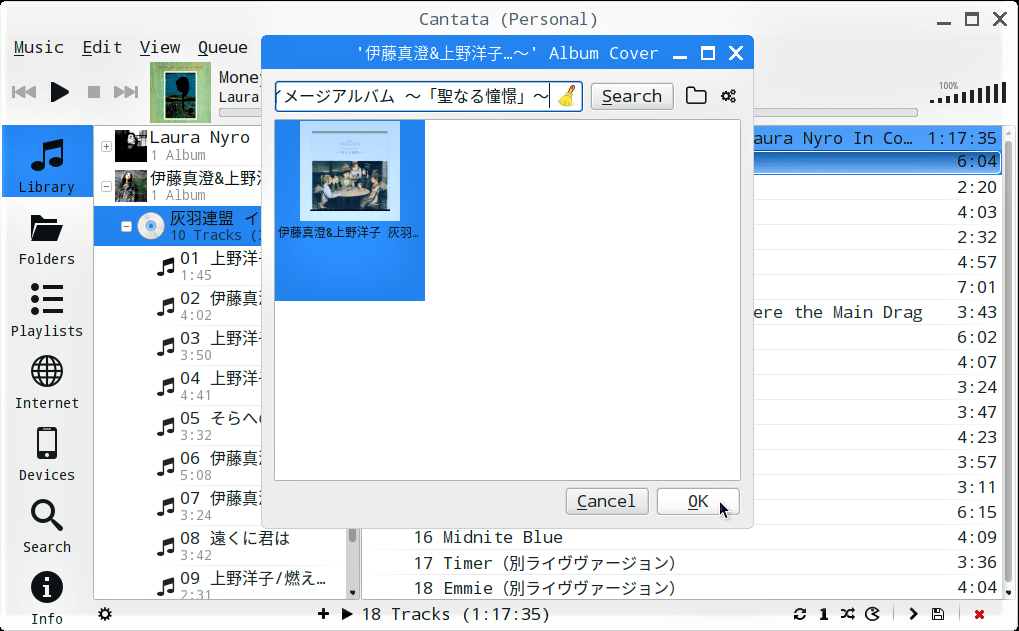The height and width of the screenshot is (631, 1019).
Task: Click the playback position slider in the toolbar
Action: pyautogui.click(x=569, y=112)
